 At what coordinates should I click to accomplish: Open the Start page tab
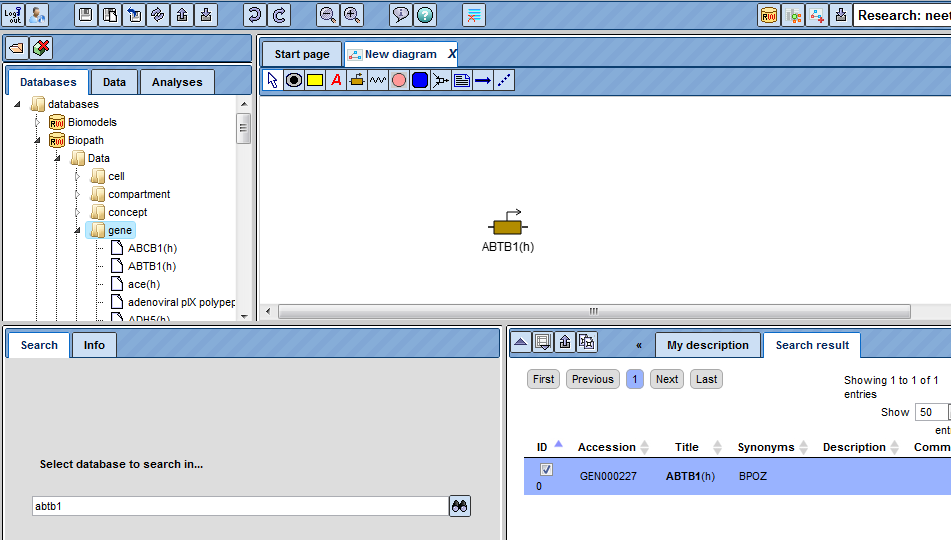302,54
